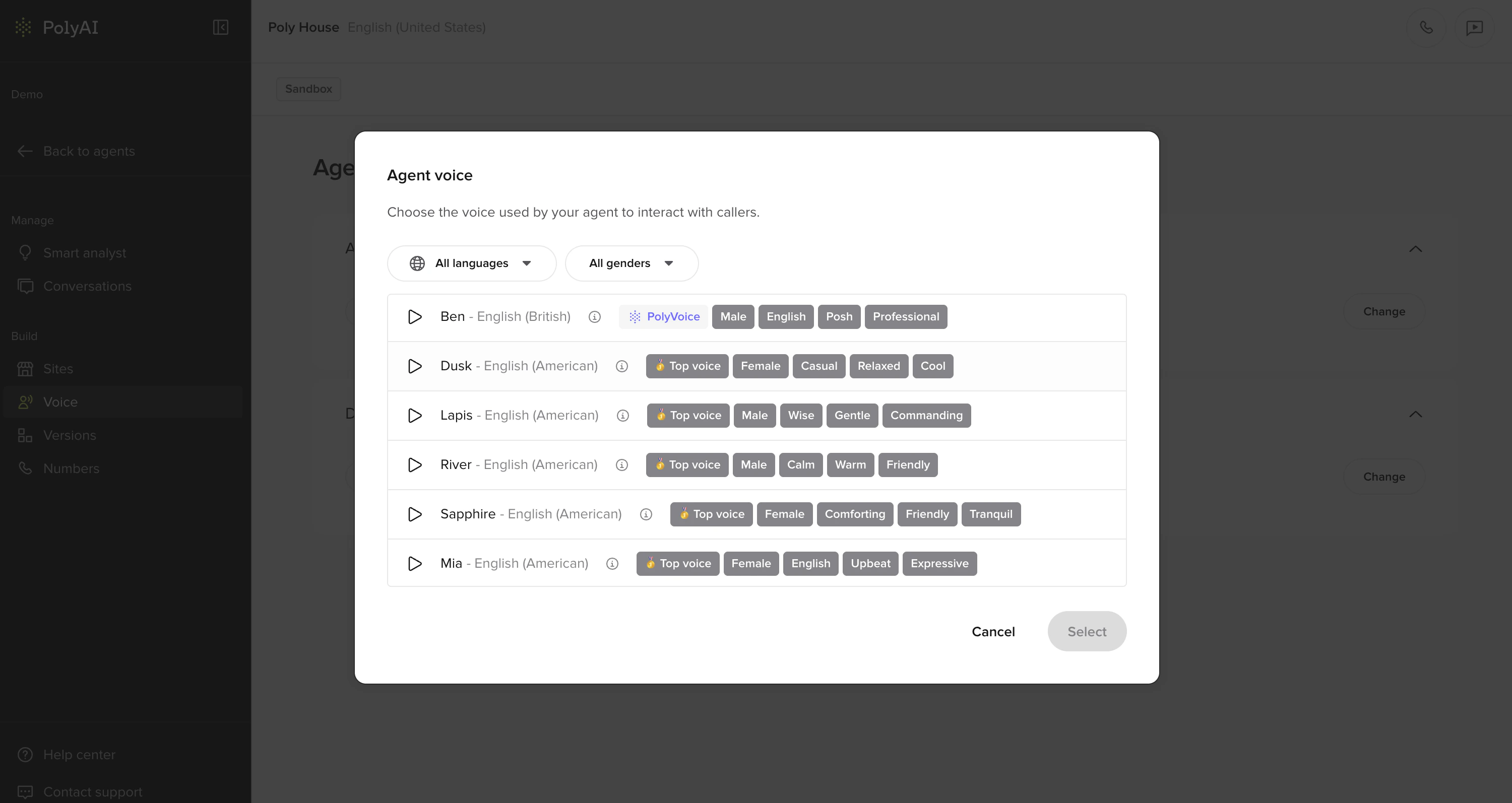The image size is (1512, 803).
Task: Open the All genders dropdown
Action: [x=632, y=263]
